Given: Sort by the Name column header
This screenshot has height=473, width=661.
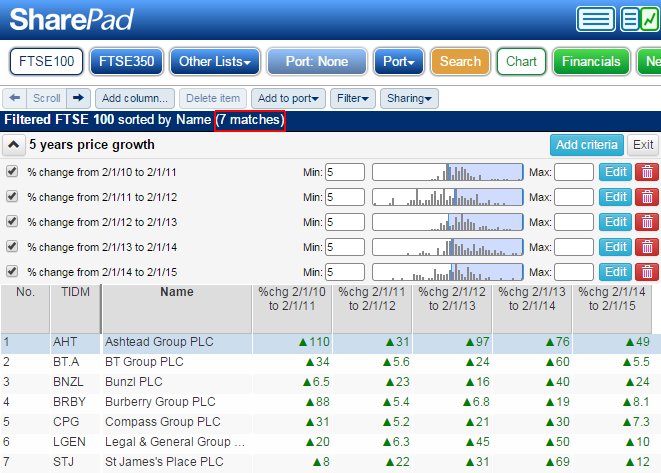Looking at the screenshot, I should [x=177, y=309].
